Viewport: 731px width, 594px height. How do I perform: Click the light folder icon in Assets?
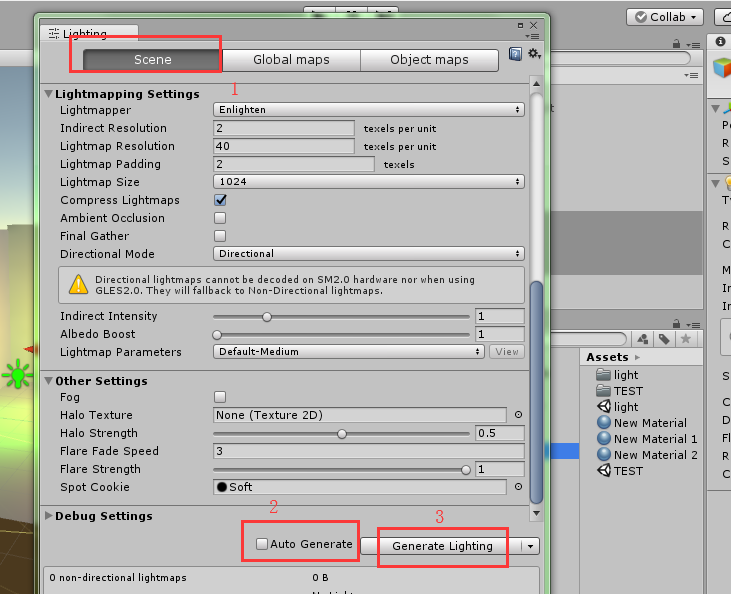(x=604, y=374)
